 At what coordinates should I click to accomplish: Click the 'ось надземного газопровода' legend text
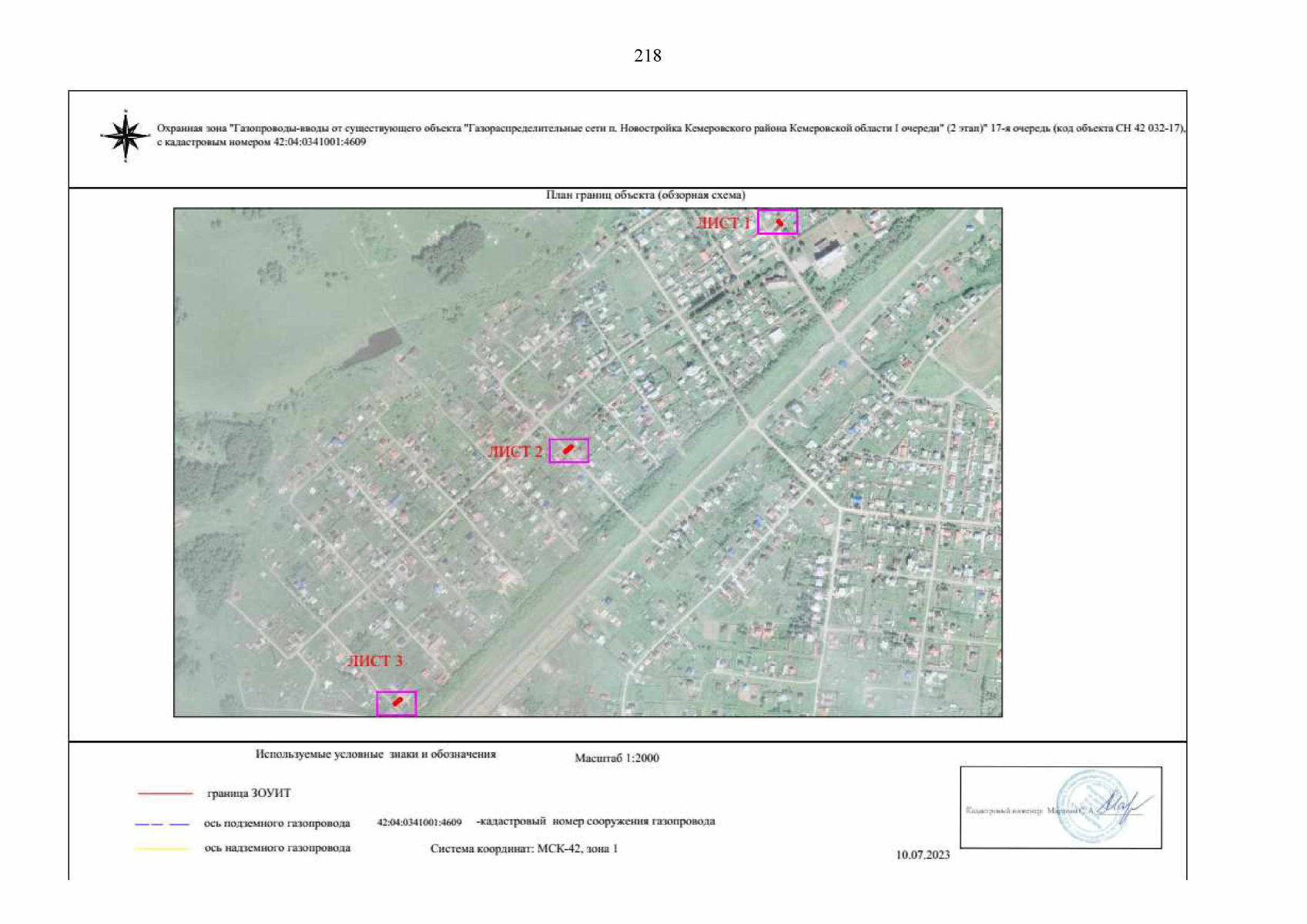[277, 848]
